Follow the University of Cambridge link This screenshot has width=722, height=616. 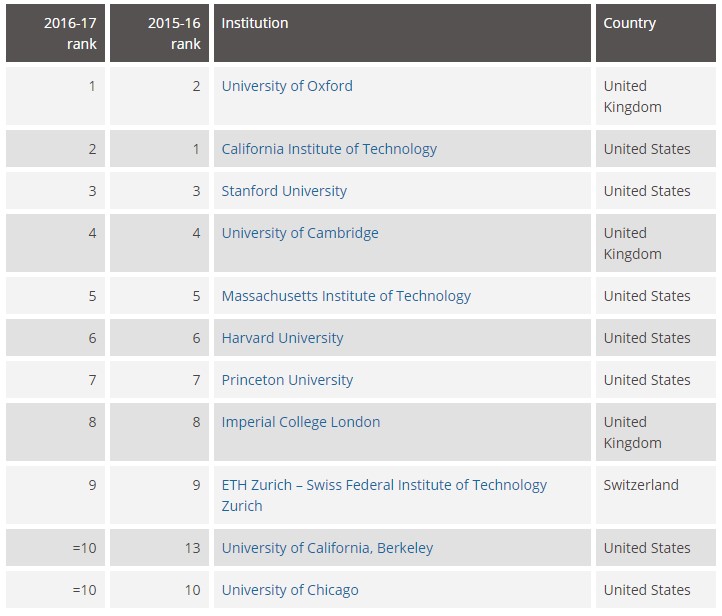(300, 233)
